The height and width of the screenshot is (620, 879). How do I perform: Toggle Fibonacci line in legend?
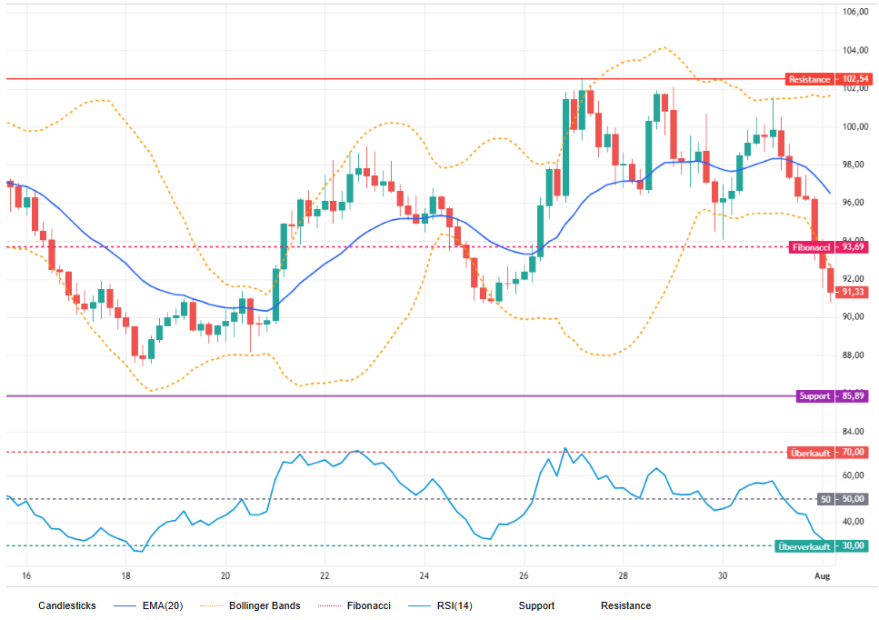(368, 605)
